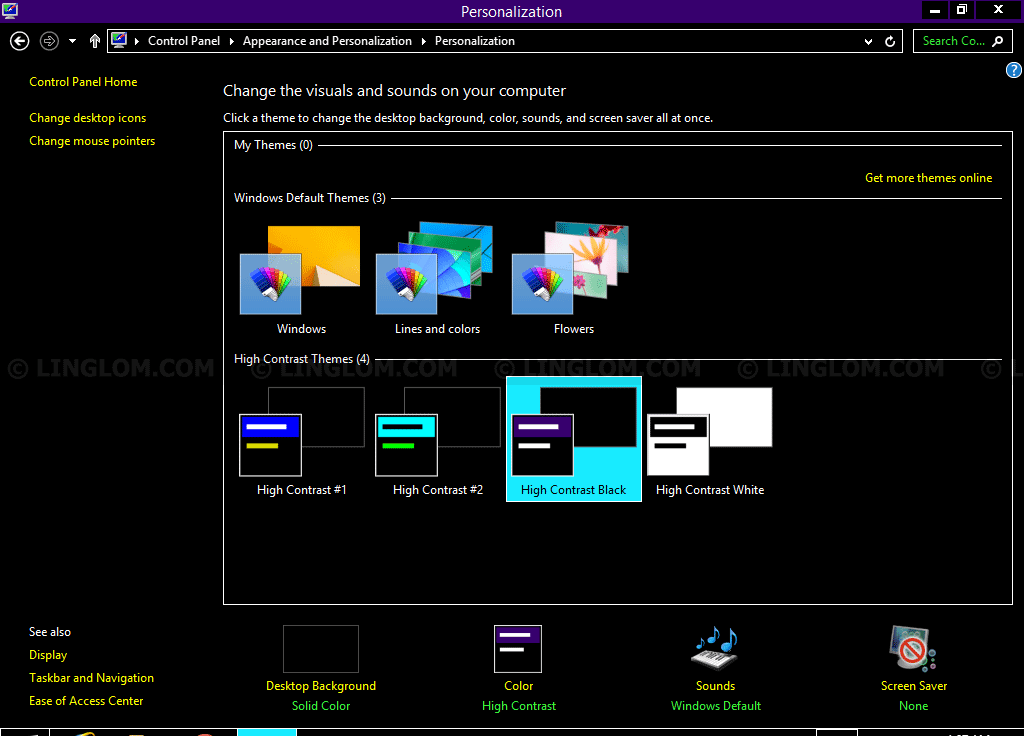Open Ease of Access Center link
Screen dimensions: 1024x736
(86, 701)
